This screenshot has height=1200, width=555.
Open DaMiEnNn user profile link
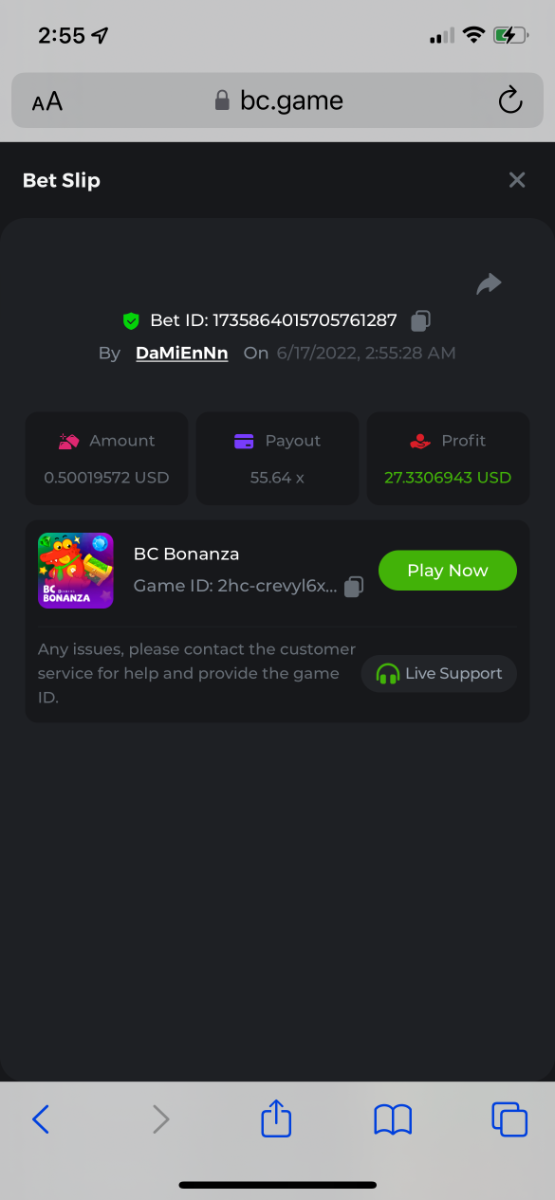click(182, 353)
